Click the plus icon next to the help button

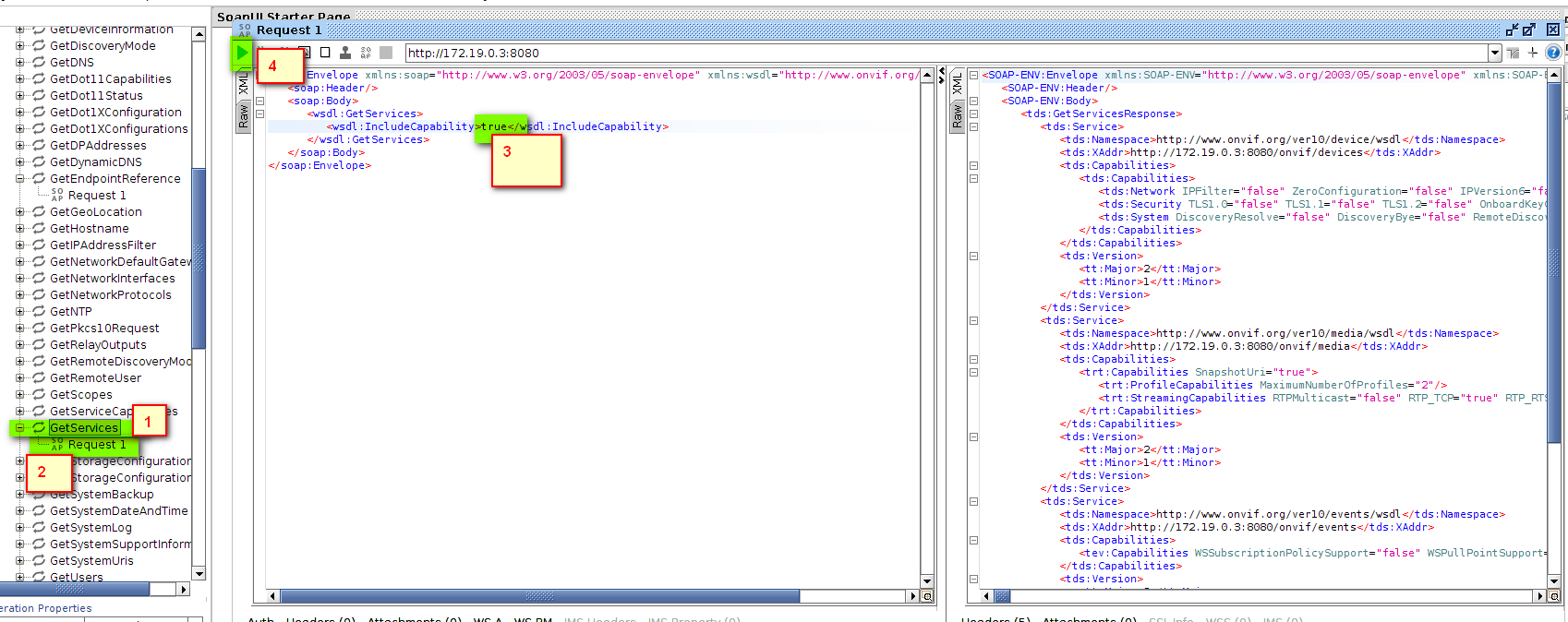1533,53
